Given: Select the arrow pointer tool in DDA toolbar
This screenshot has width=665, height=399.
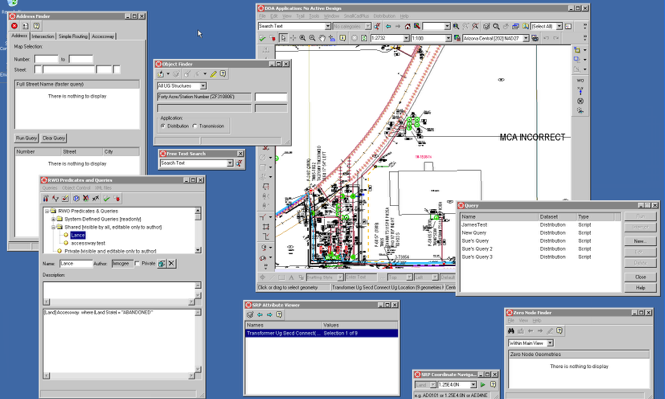Looking at the screenshot, I should coord(283,38).
